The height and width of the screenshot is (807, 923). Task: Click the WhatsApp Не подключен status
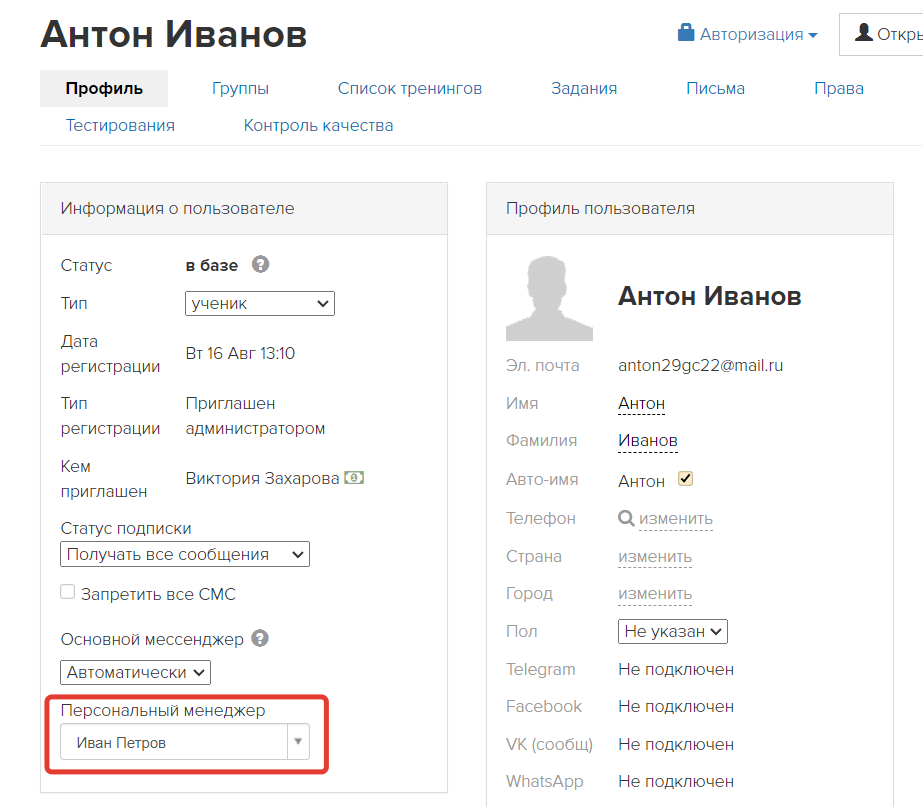(x=676, y=782)
